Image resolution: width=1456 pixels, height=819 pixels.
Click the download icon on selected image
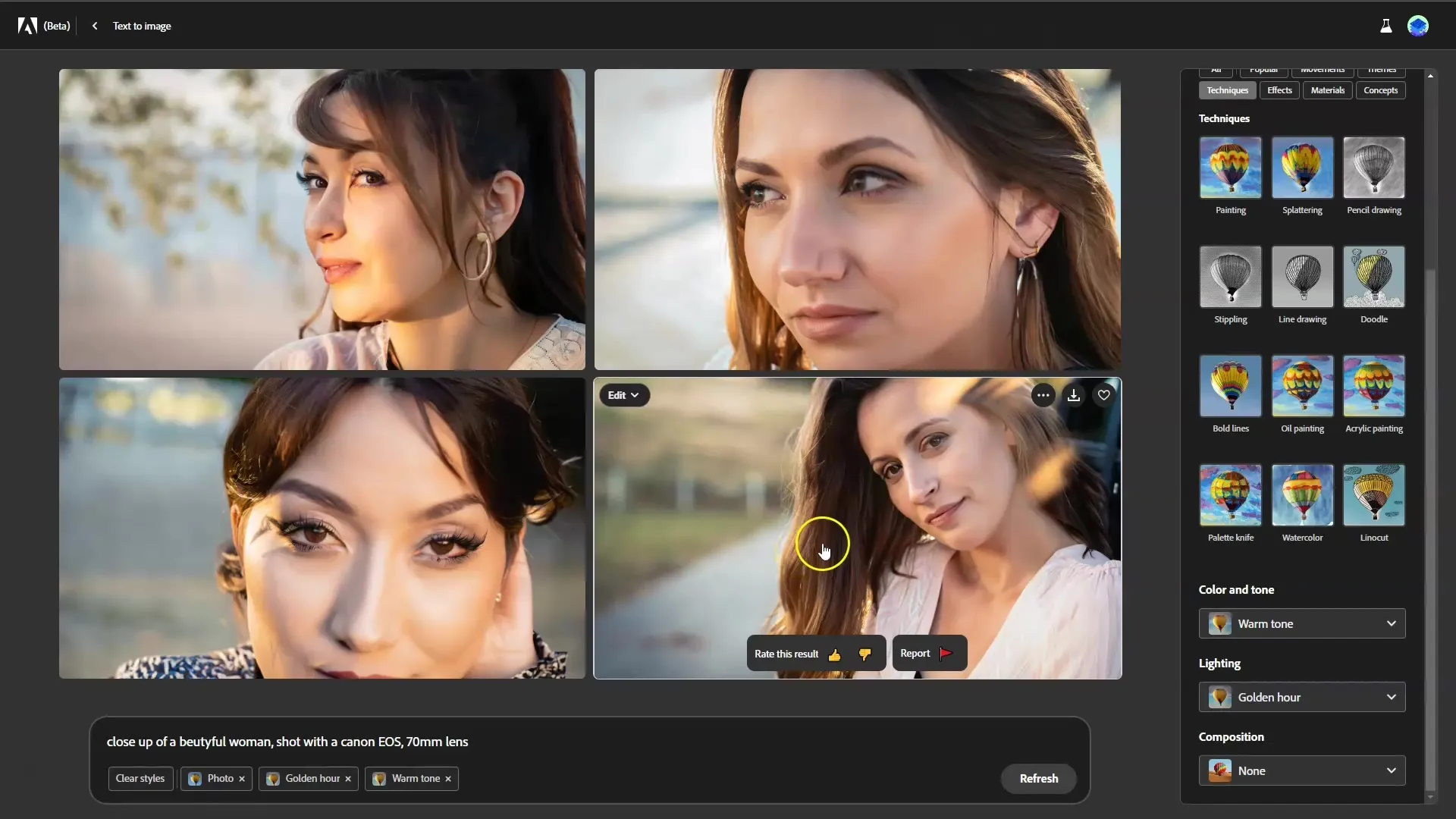pos(1073,394)
